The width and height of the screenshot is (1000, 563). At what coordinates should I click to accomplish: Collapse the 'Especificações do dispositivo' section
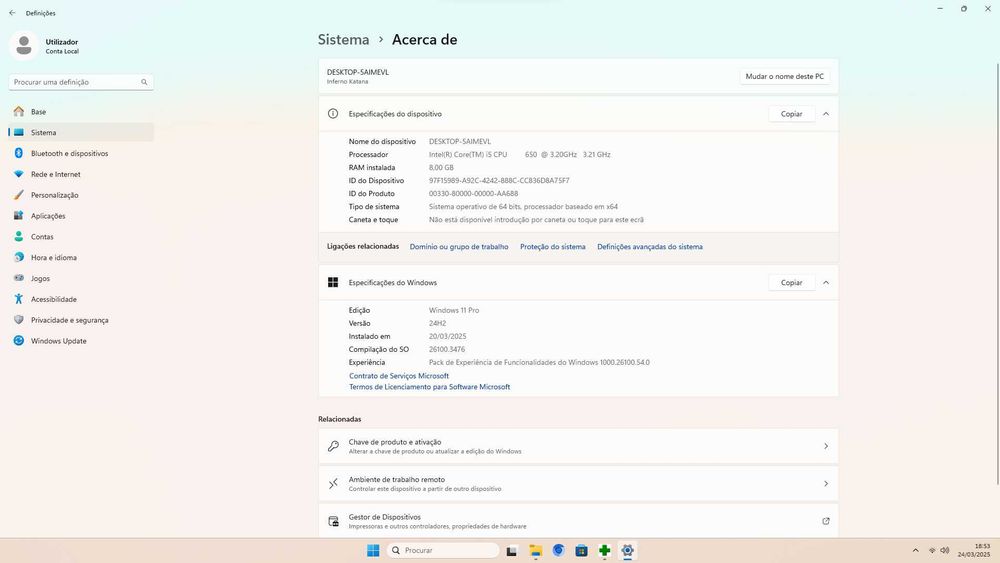(826, 114)
